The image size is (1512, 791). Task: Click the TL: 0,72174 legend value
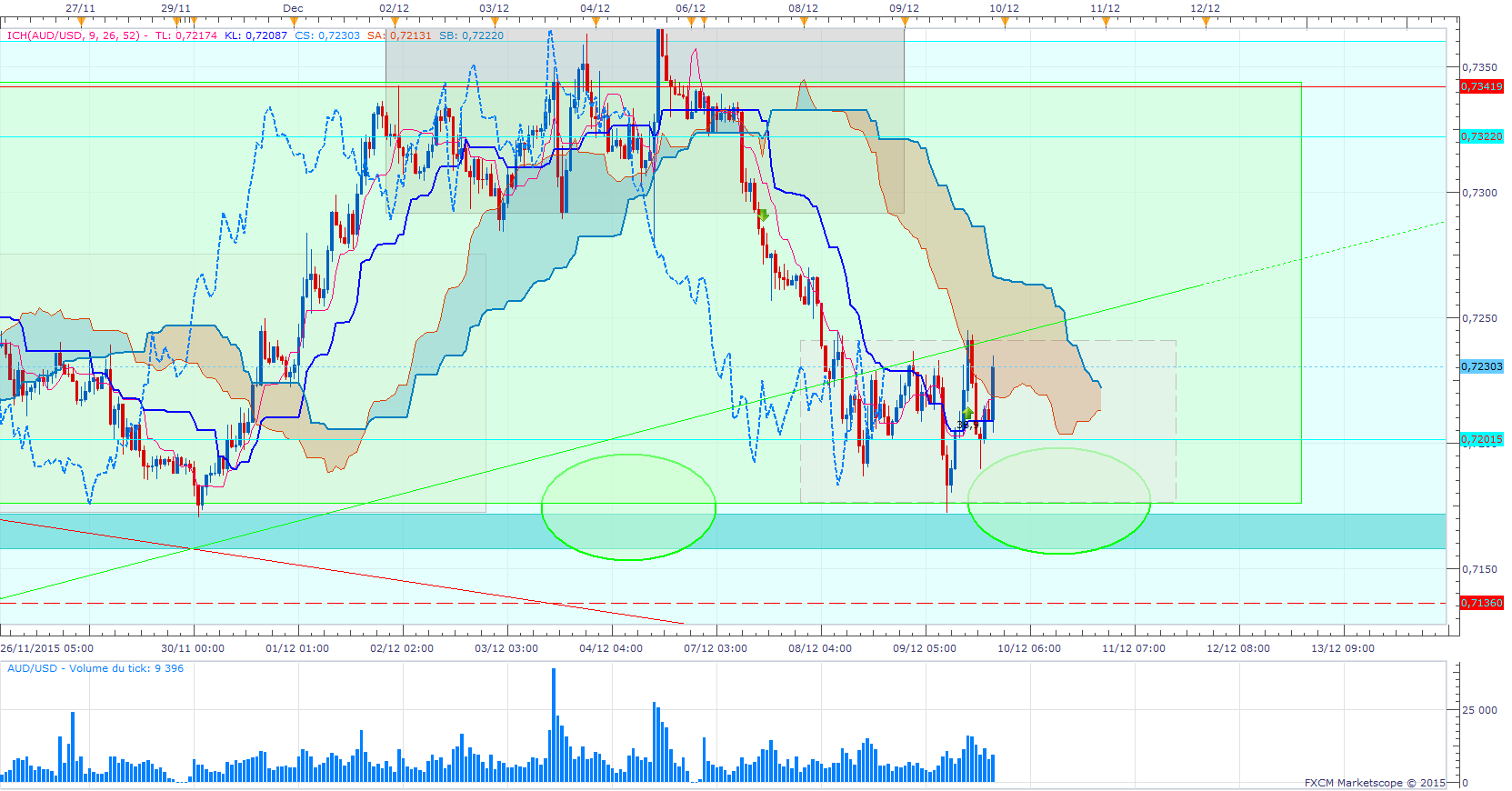[185, 35]
